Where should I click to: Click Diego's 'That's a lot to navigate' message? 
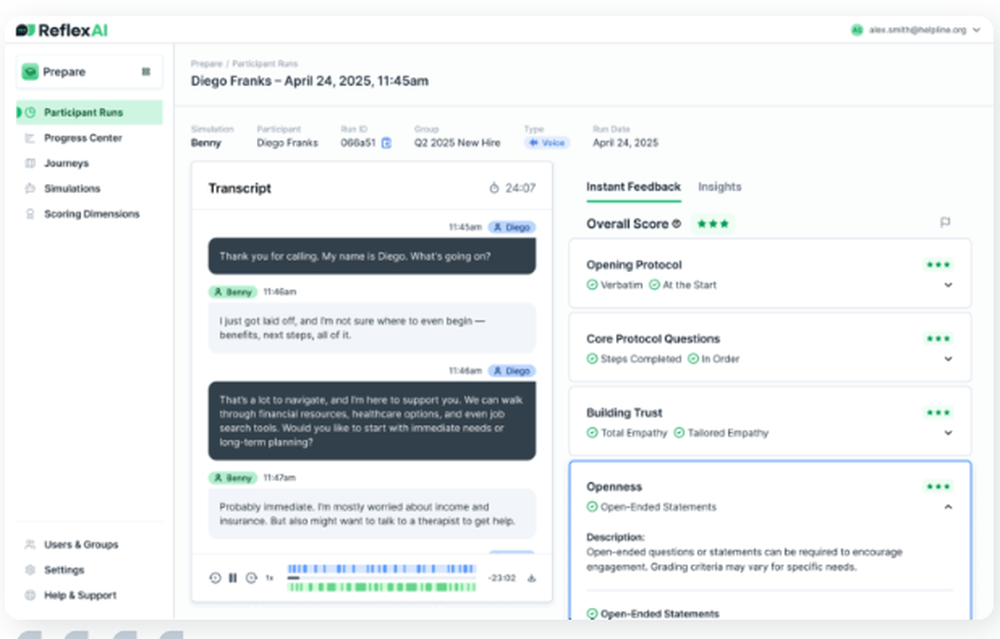pyautogui.click(x=372, y=421)
